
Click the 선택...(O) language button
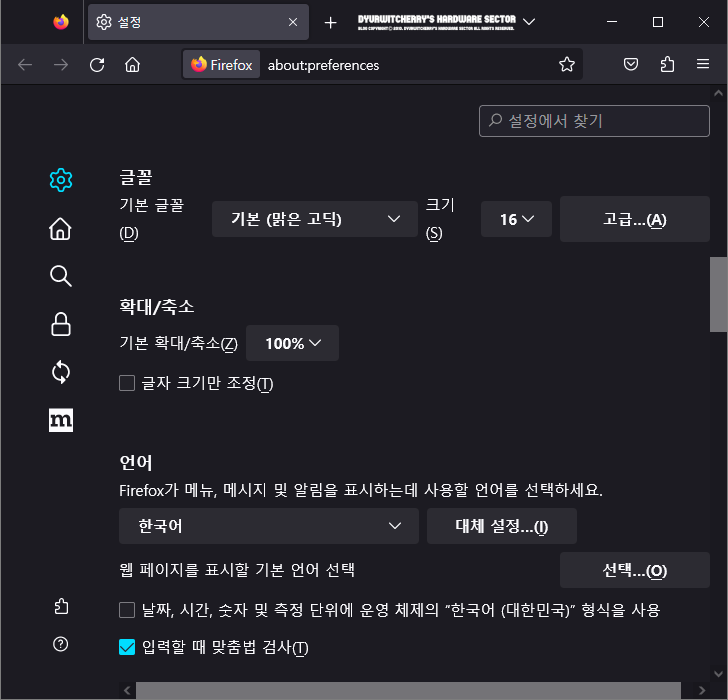coord(635,570)
